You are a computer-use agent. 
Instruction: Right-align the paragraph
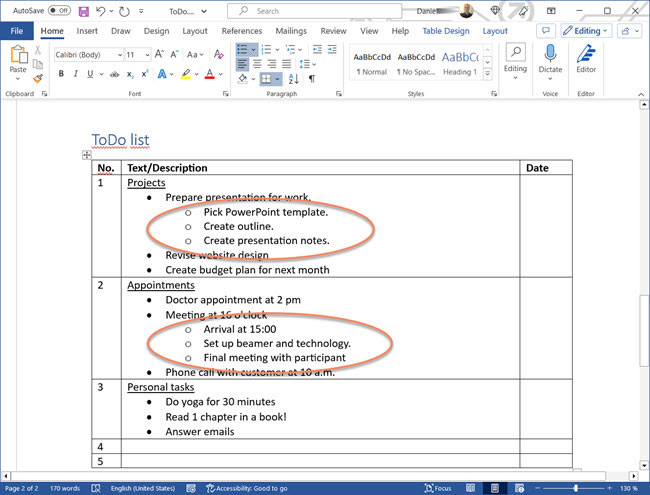[272, 64]
